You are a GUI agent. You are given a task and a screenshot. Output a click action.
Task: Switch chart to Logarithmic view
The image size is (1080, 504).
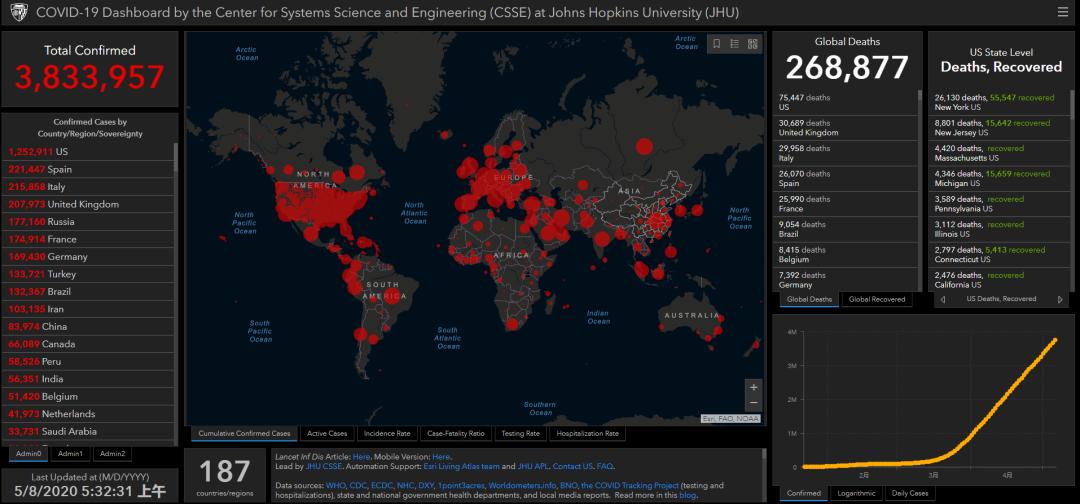click(x=855, y=493)
